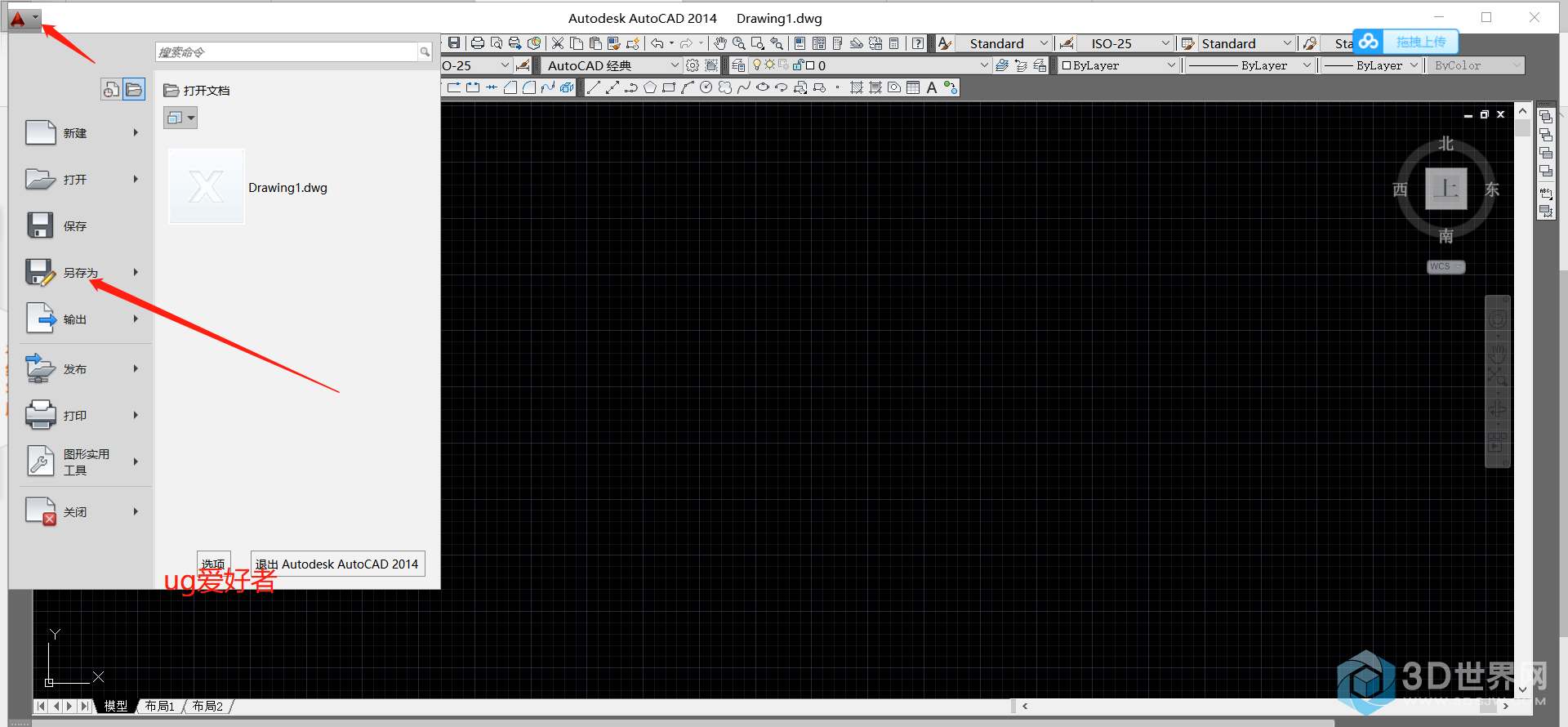Select the polygon drawing tool
This screenshot has width=1568, height=727.
coord(650,87)
